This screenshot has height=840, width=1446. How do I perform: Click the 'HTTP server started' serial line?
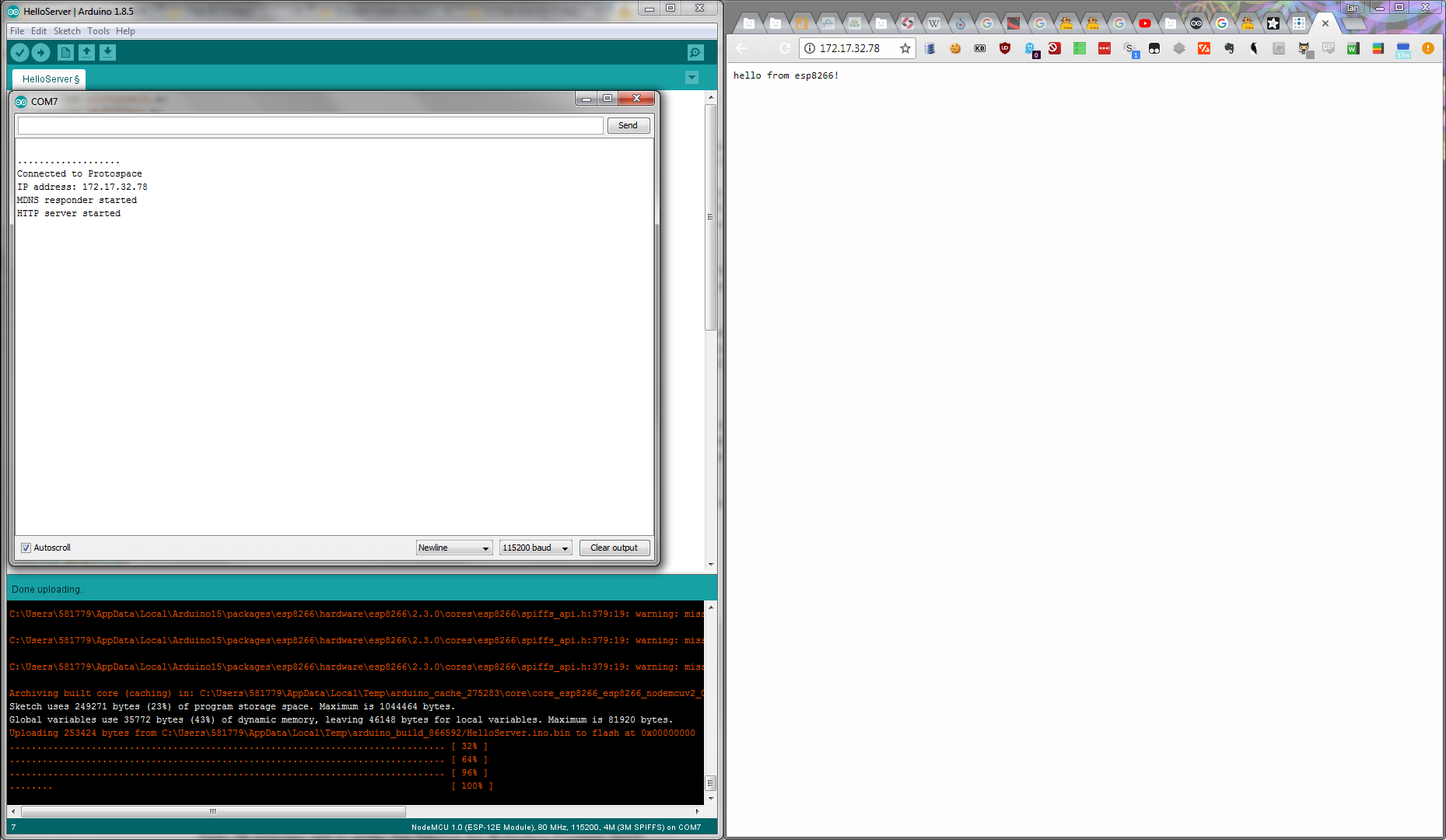[69, 213]
